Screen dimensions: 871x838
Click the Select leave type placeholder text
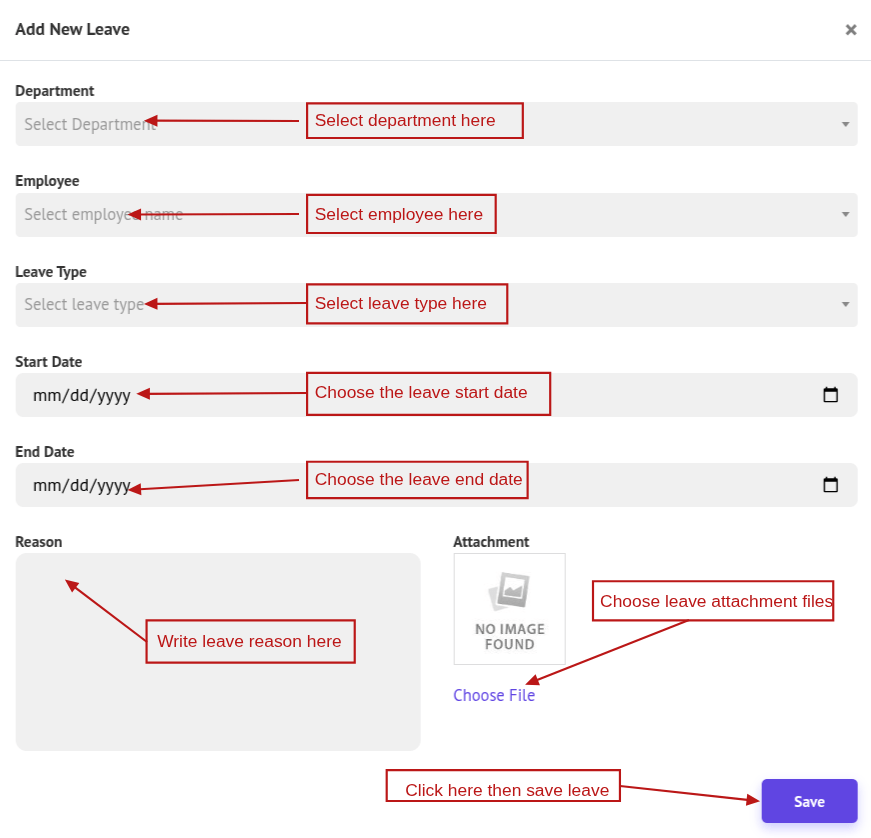tap(83, 305)
